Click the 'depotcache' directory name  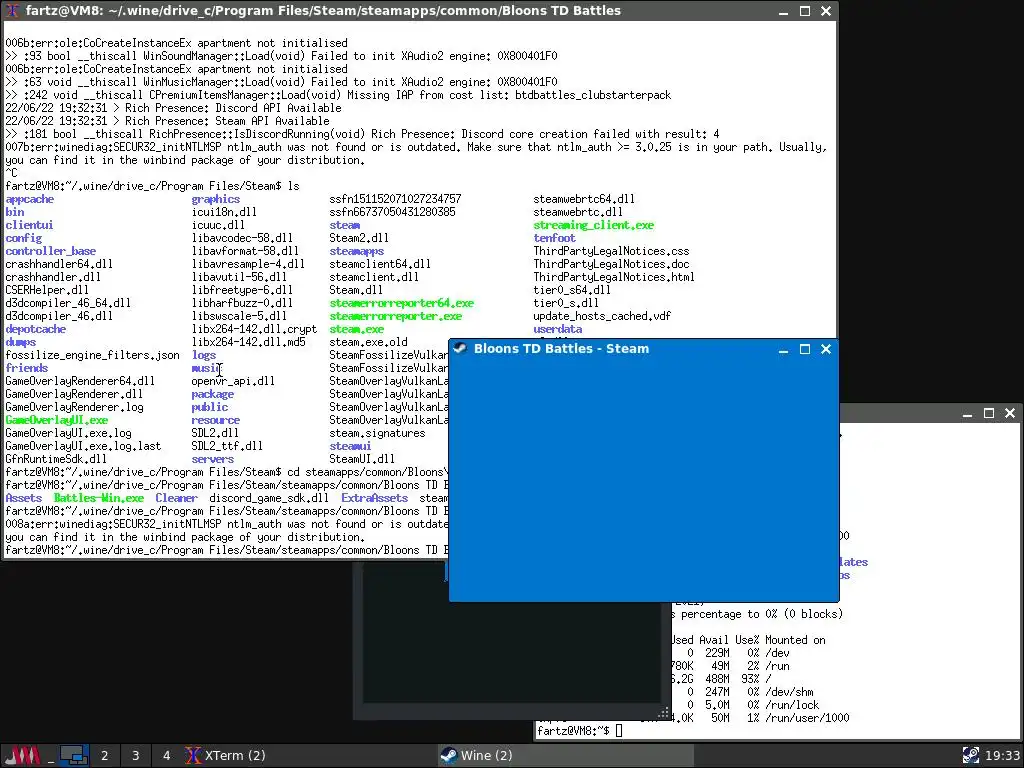[36, 329]
